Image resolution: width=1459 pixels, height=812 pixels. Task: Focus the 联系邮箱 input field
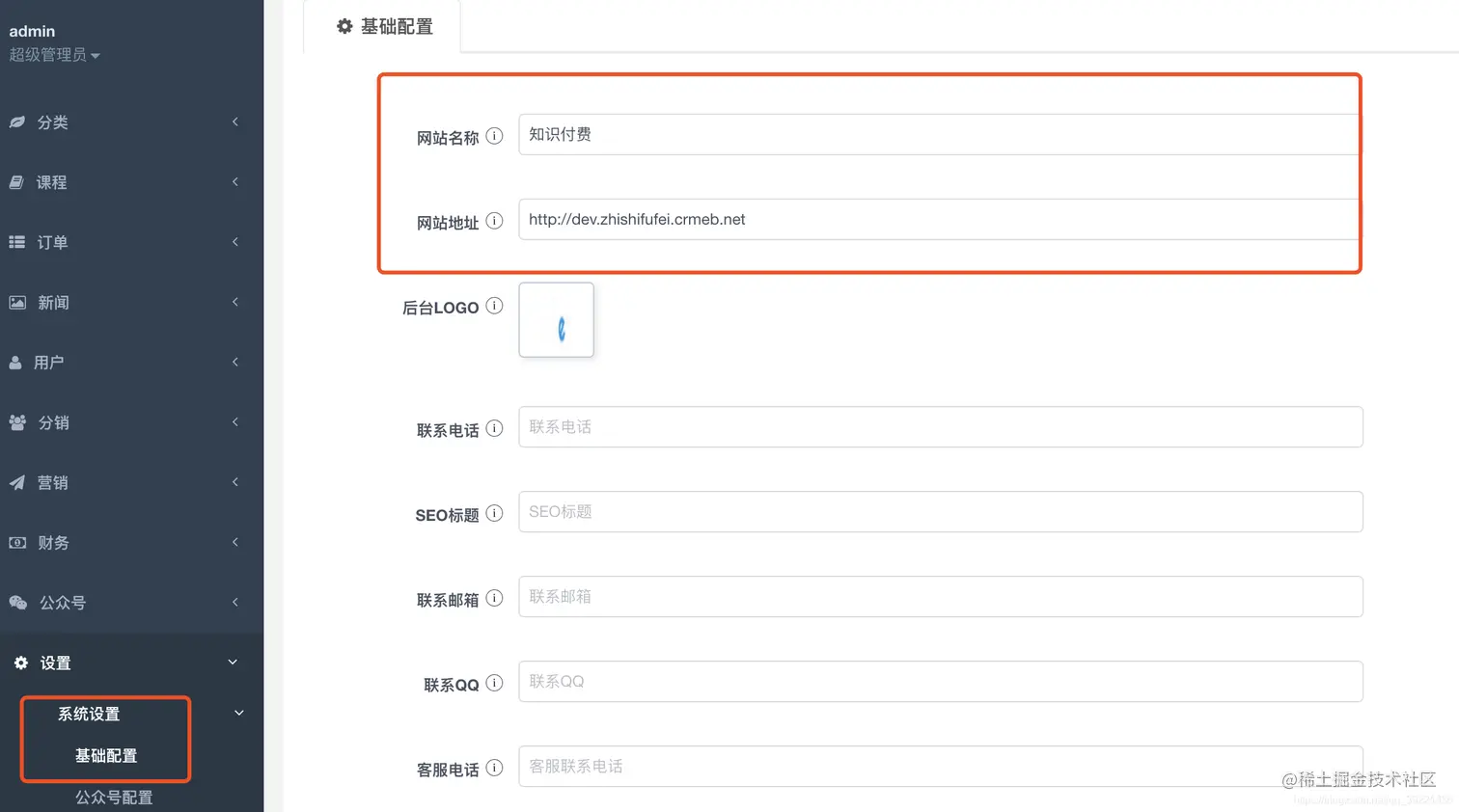941,597
